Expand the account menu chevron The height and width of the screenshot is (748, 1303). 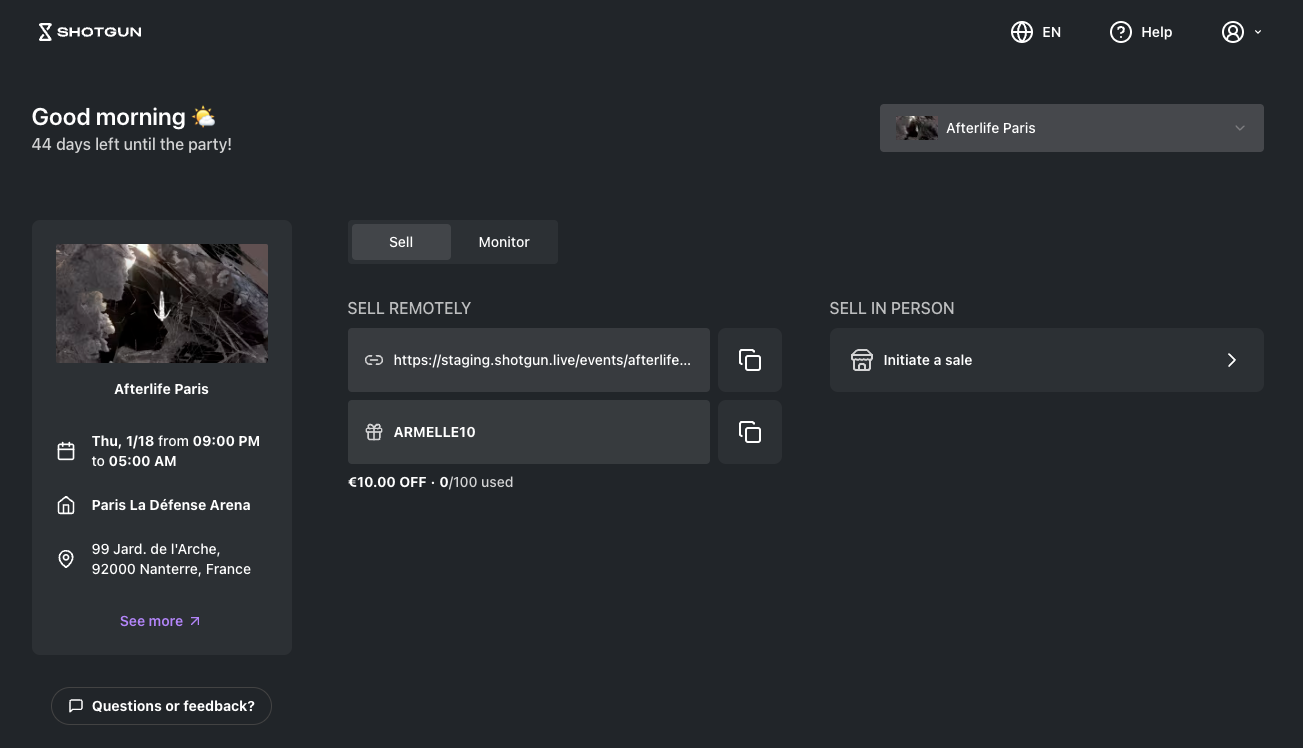pyautogui.click(x=1258, y=32)
